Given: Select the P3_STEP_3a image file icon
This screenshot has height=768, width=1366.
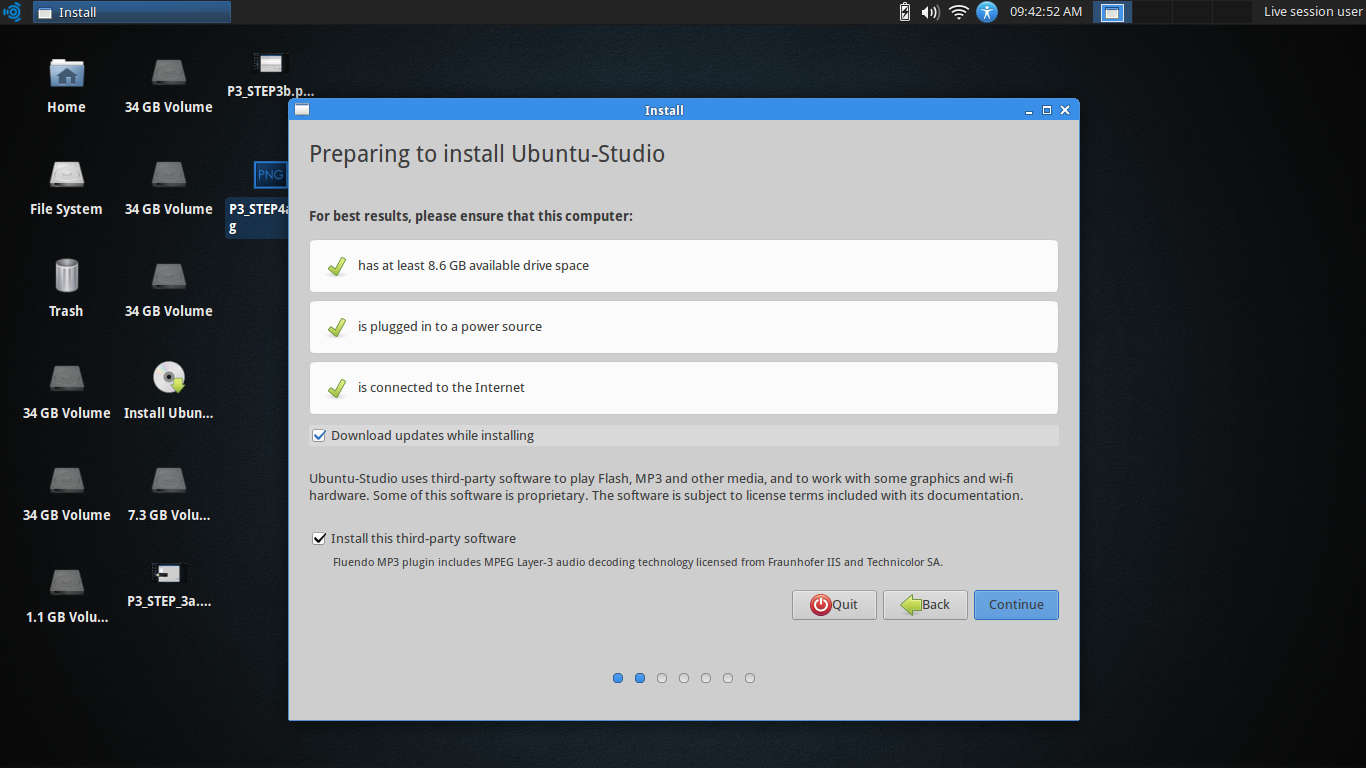Looking at the screenshot, I should pos(168,574).
